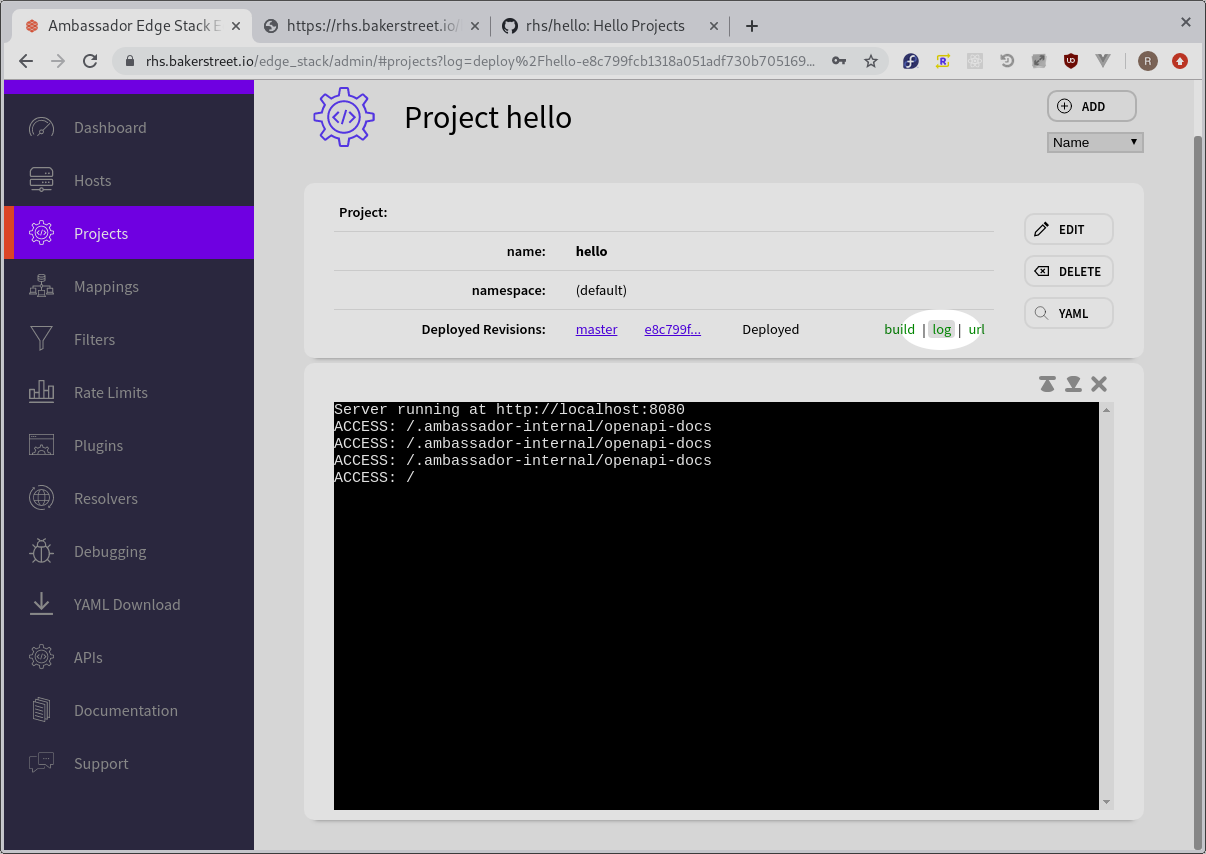
Task: Go back in browser history
Action: [26, 61]
